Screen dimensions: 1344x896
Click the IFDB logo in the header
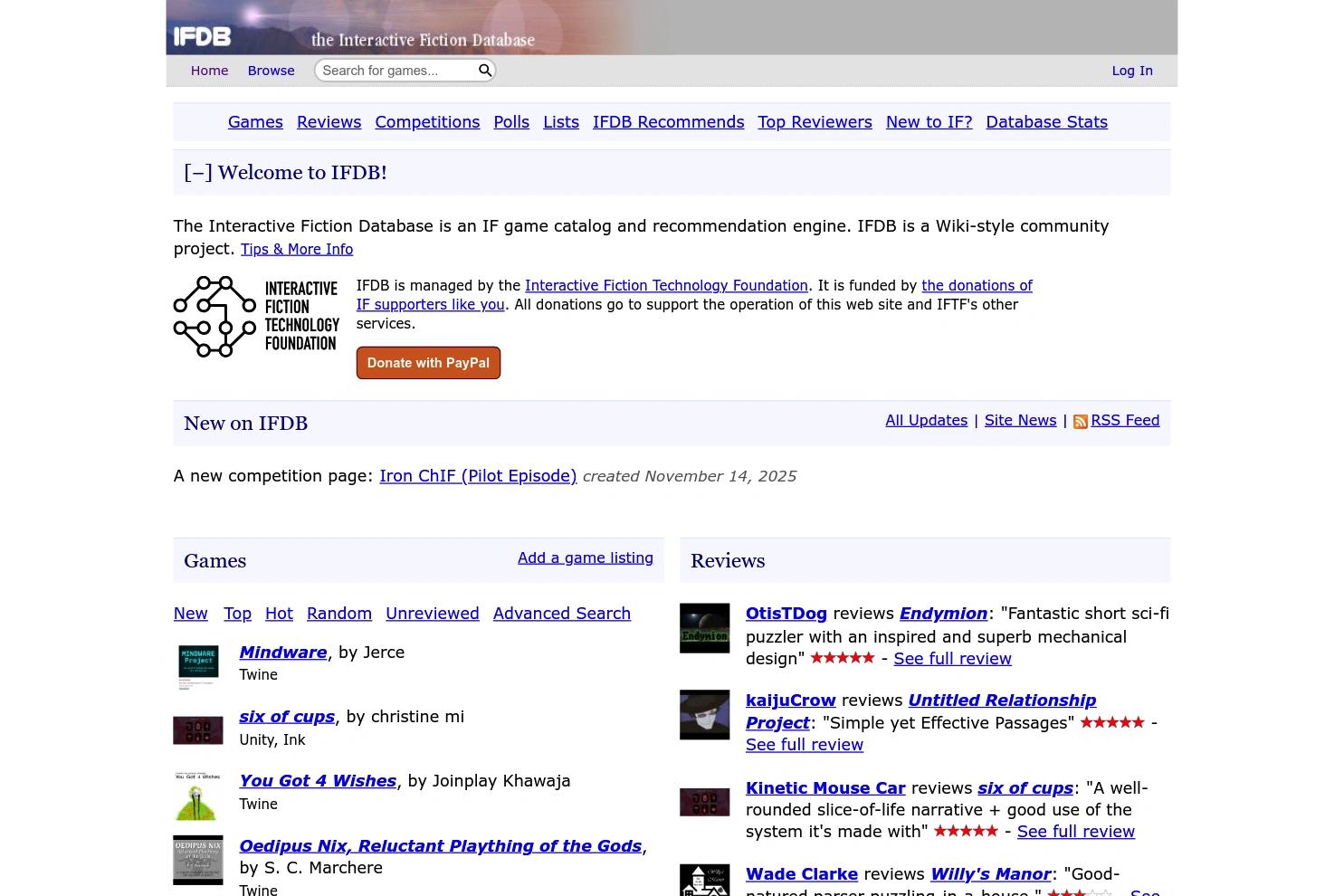pos(202,37)
